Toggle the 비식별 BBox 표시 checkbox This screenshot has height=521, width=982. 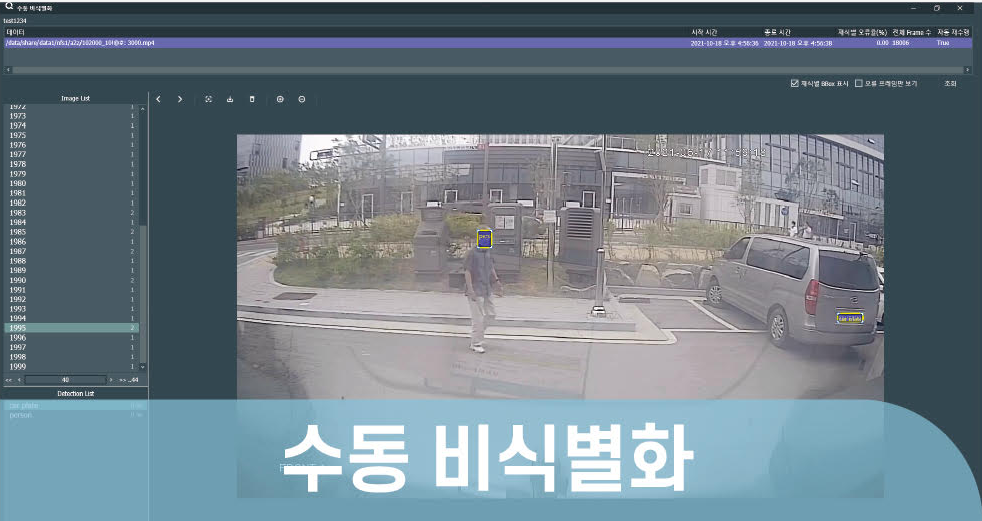[x=795, y=83]
